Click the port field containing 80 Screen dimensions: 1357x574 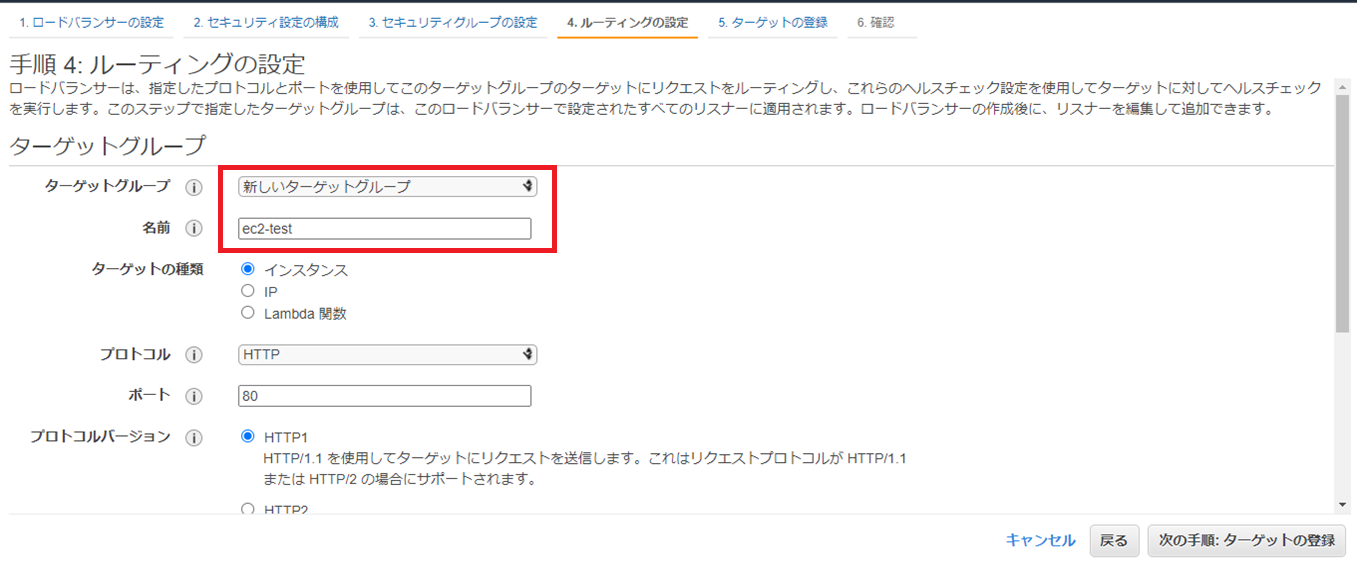point(384,396)
